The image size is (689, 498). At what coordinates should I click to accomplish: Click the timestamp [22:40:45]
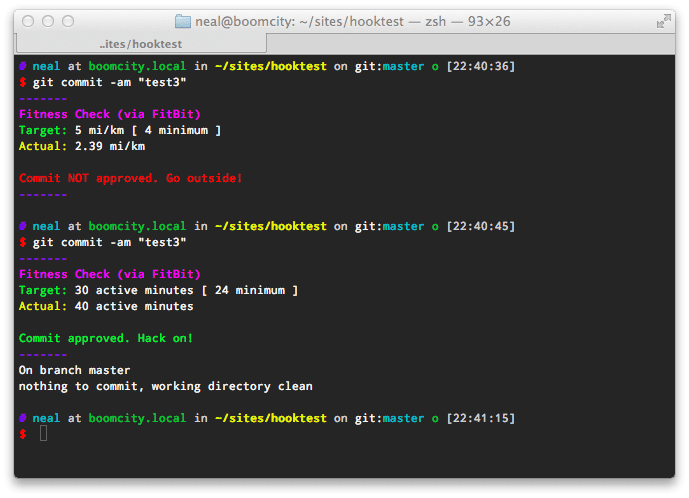click(x=480, y=226)
